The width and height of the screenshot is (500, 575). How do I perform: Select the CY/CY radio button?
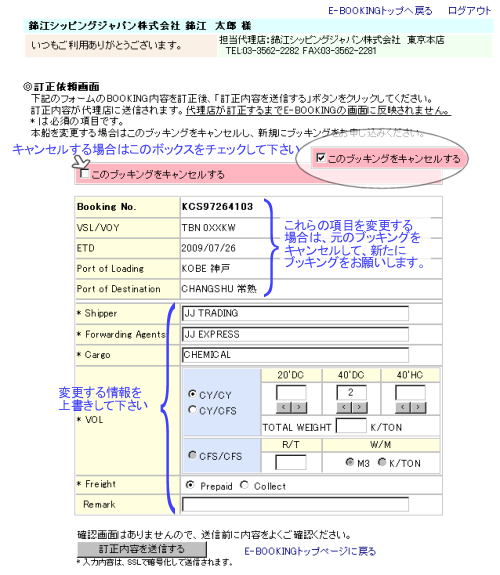point(192,394)
